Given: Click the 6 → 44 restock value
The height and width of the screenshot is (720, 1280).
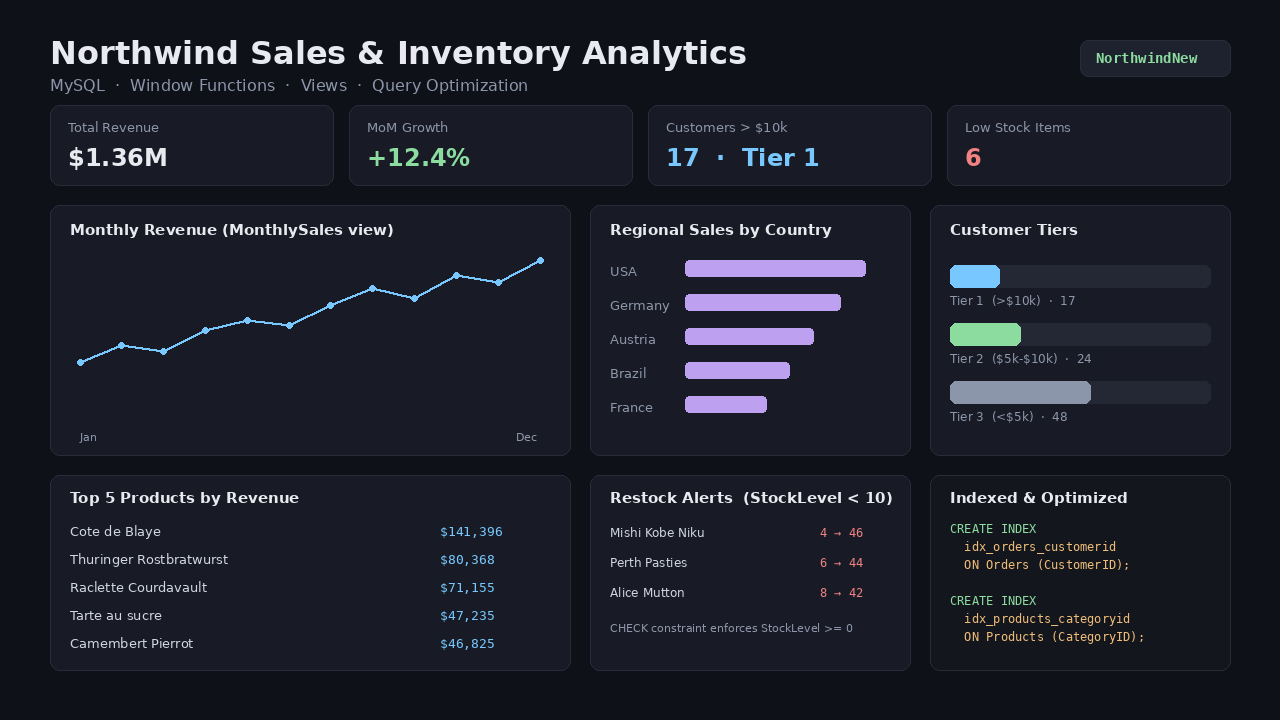Looking at the screenshot, I should click(841, 563).
